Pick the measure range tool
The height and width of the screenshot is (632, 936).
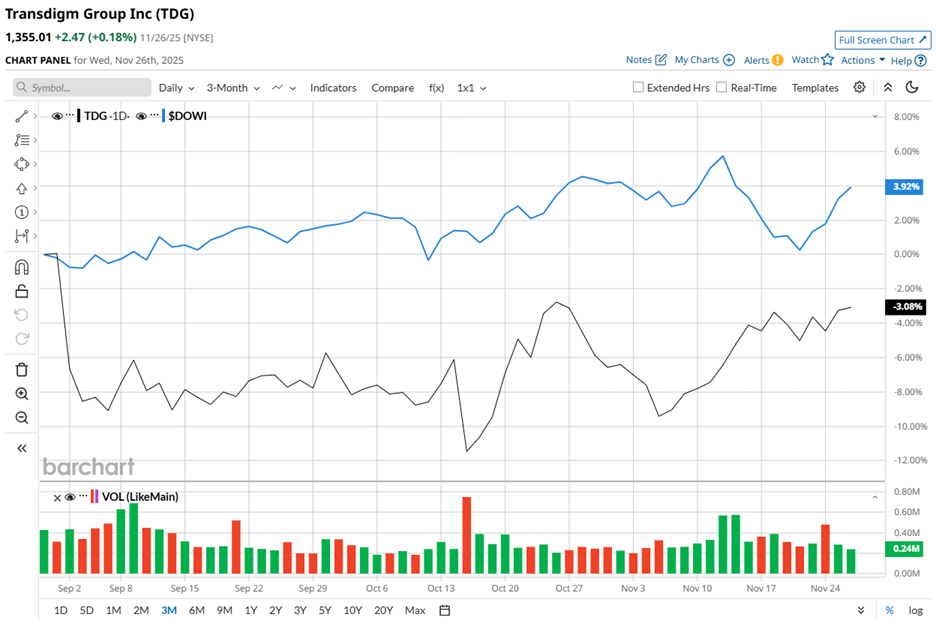(x=21, y=236)
